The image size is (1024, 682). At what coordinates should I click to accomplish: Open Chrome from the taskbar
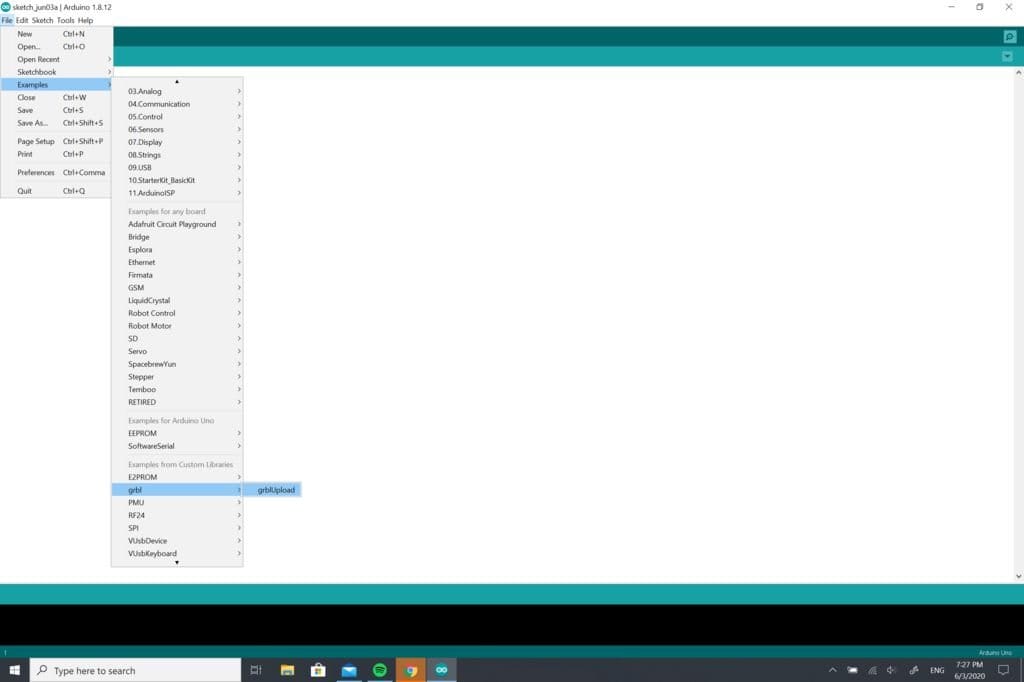coord(410,670)
